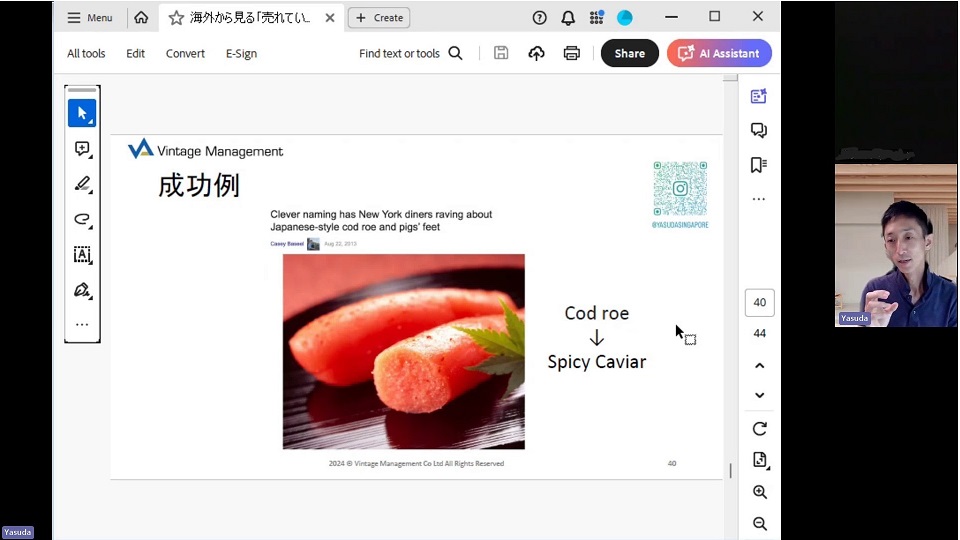Pick the freehand Draw loop tool

pos(82,220)
